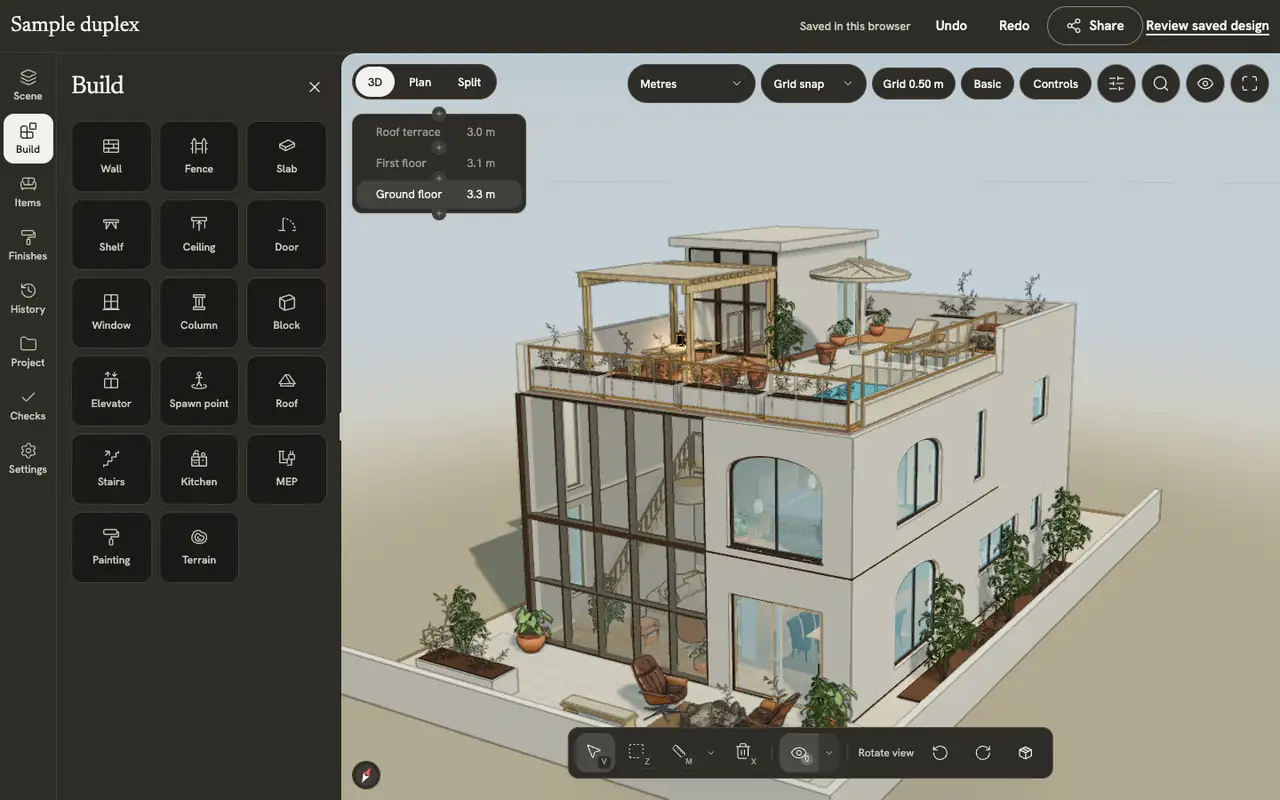
Task: Choose the Terrain tool
Action: point(199,547)
